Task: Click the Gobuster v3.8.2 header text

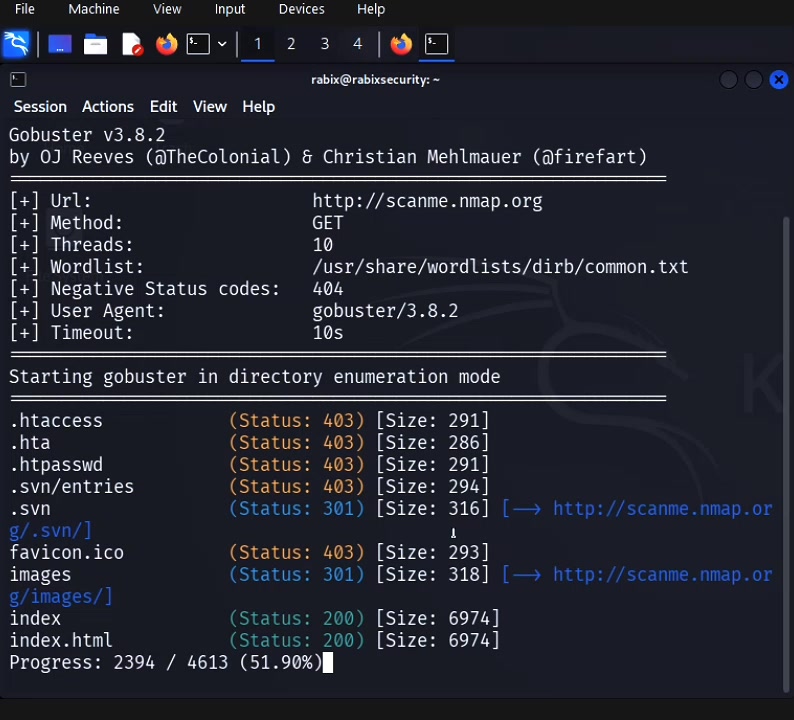Action: [x=87, y=135]
